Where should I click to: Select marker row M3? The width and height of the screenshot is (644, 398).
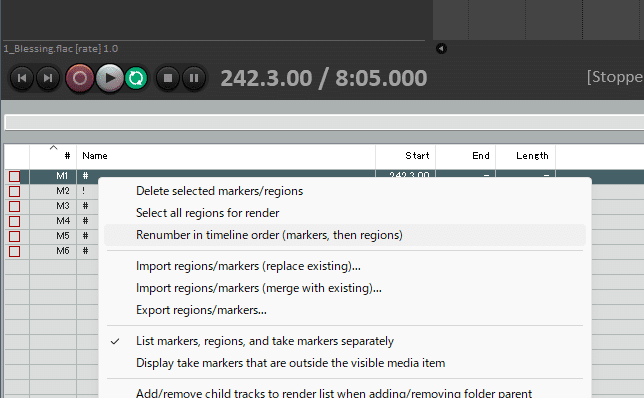click(x=51, y=206)
